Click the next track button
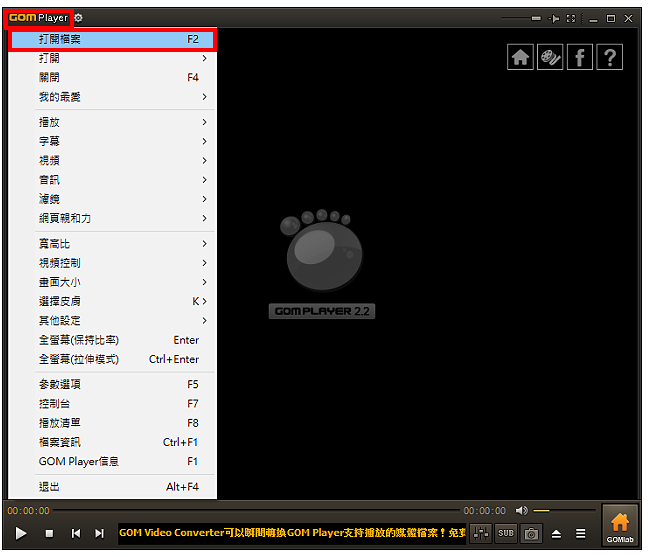 click(99, 533)
